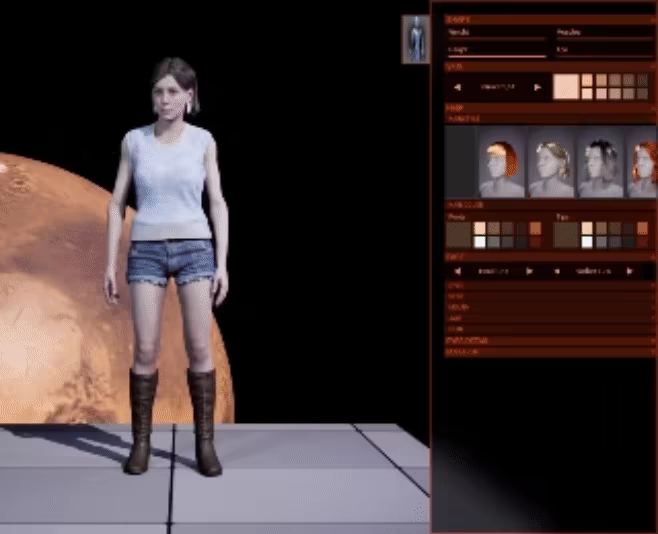Screen dimensions: 658x534
Task: Expand the Eyes section row
Action: coord(551,285)
